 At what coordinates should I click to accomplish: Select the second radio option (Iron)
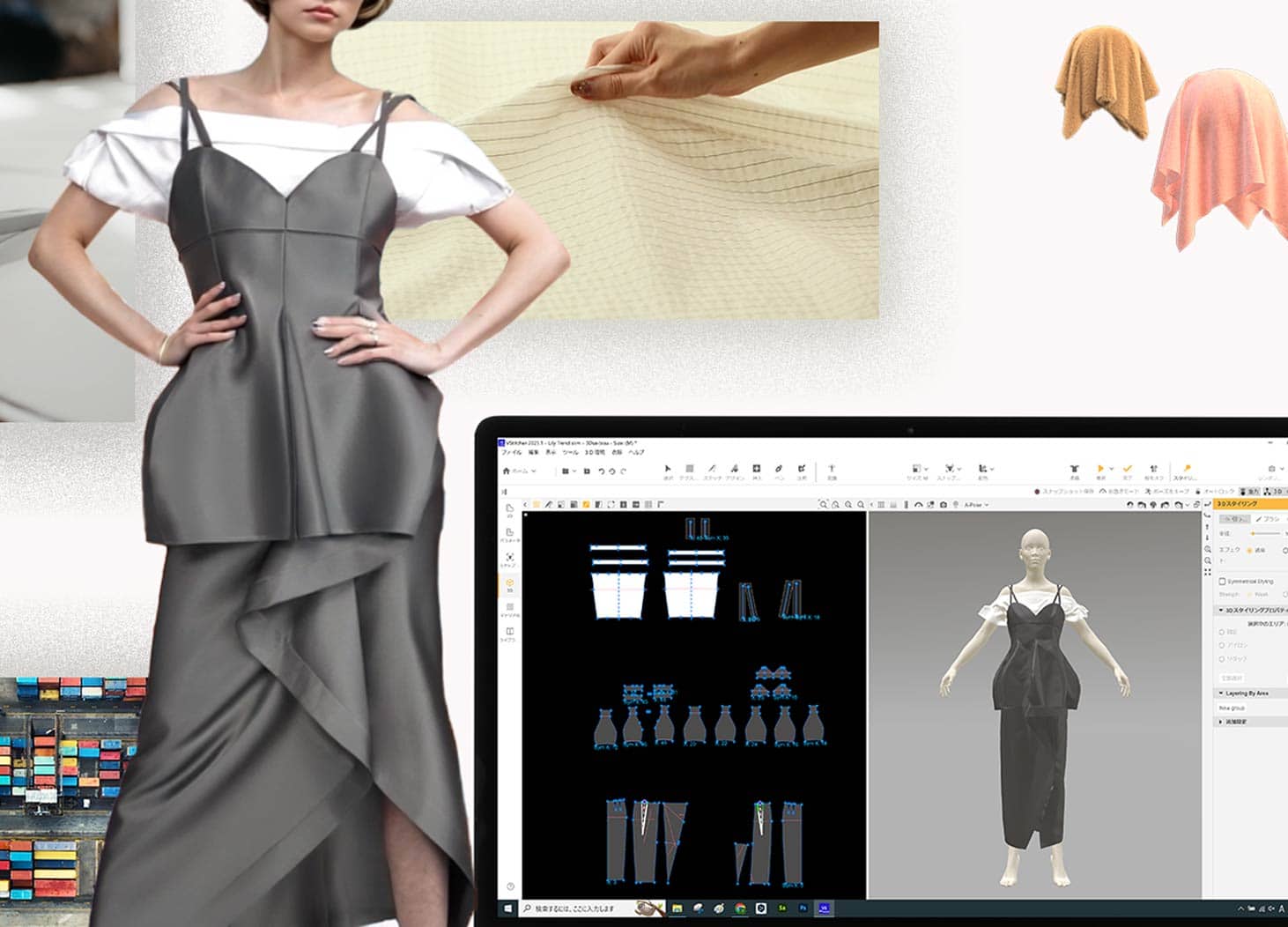[x=1222, y=645]
